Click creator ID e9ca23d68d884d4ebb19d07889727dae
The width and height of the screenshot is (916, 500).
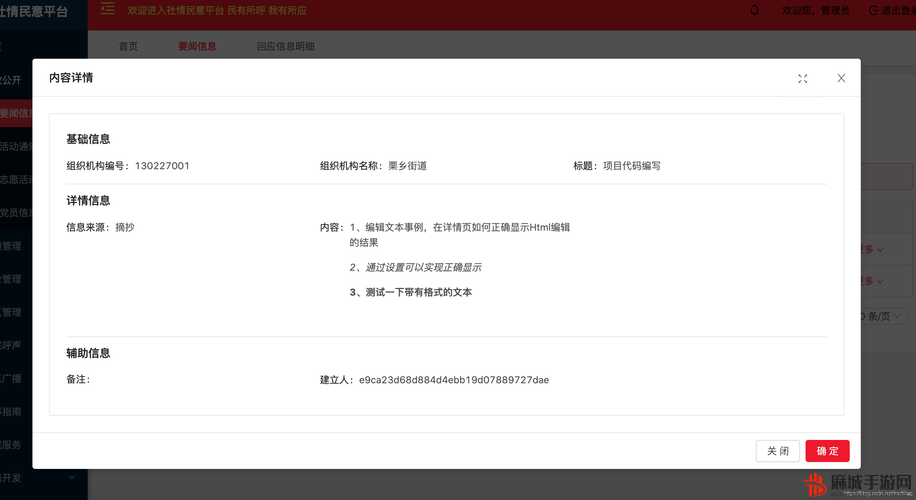[454, 380]
